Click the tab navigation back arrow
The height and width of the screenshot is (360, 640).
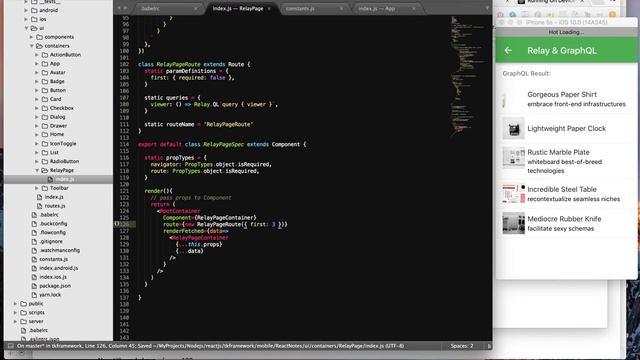click(119, 8)
